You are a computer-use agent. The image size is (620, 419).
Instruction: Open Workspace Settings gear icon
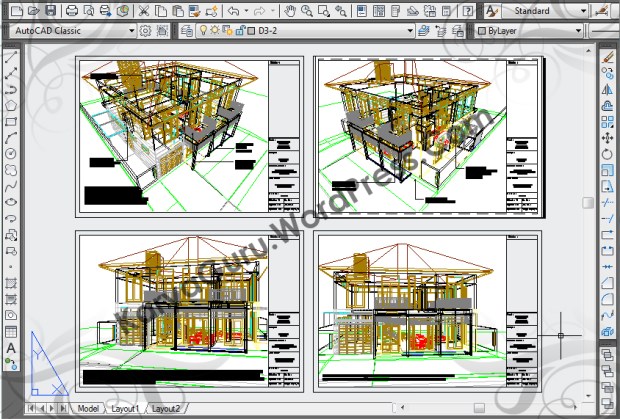[145, 30]
